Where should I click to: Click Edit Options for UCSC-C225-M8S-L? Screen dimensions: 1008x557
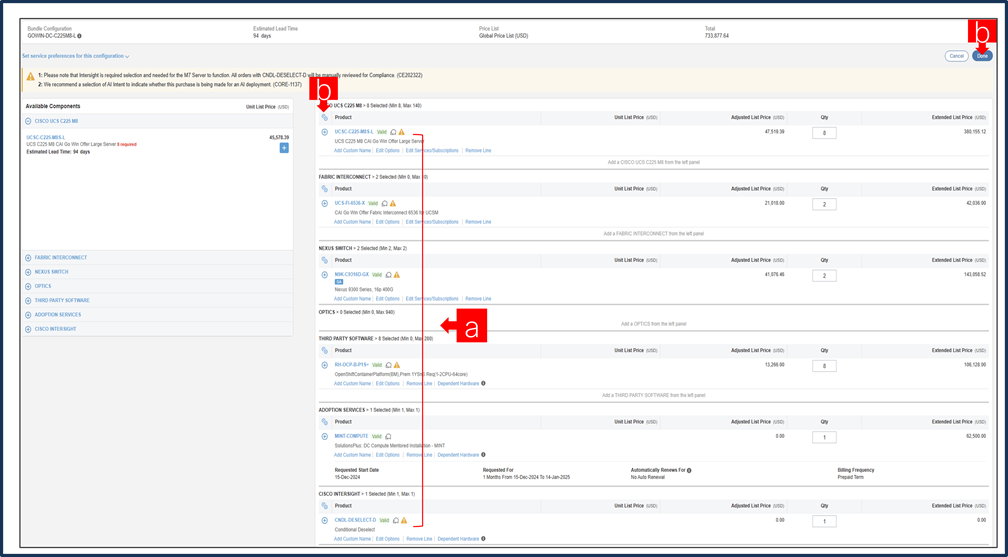click(x=388, y=151)
